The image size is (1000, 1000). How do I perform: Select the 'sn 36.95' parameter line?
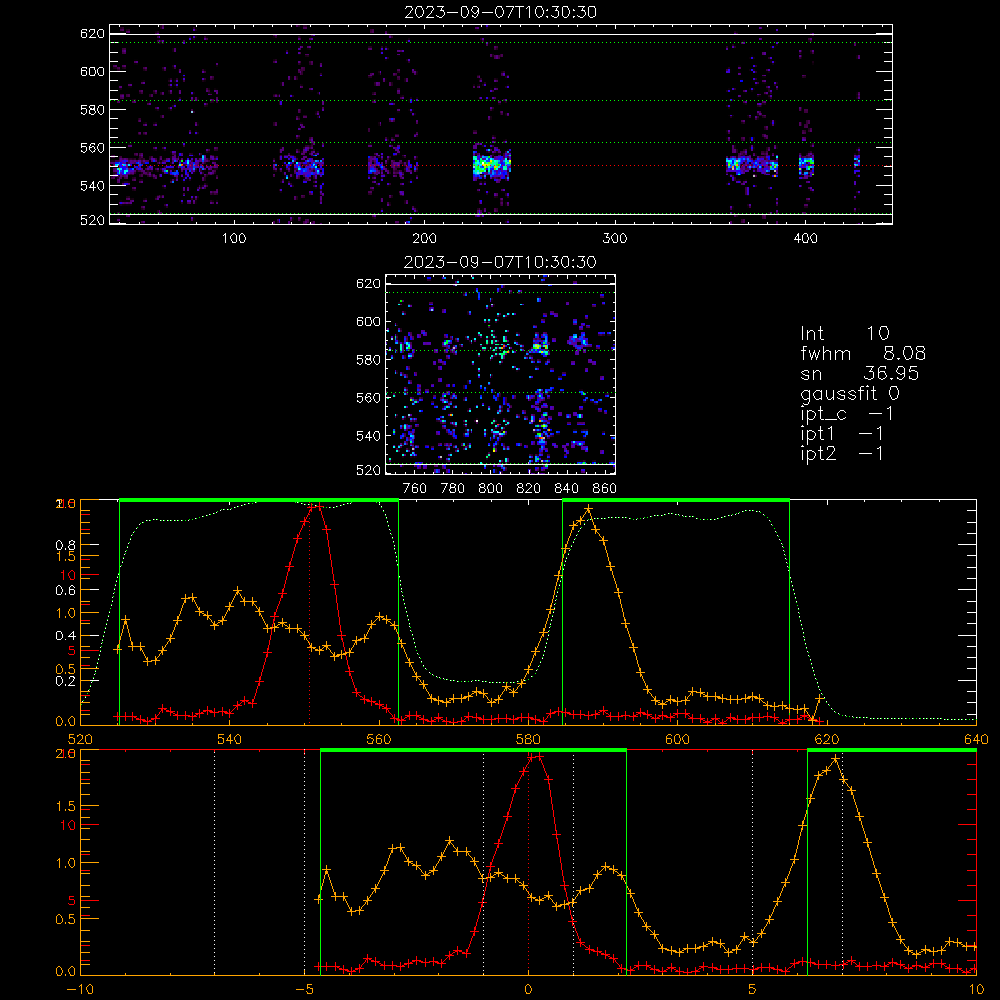[x=860, y=373]
